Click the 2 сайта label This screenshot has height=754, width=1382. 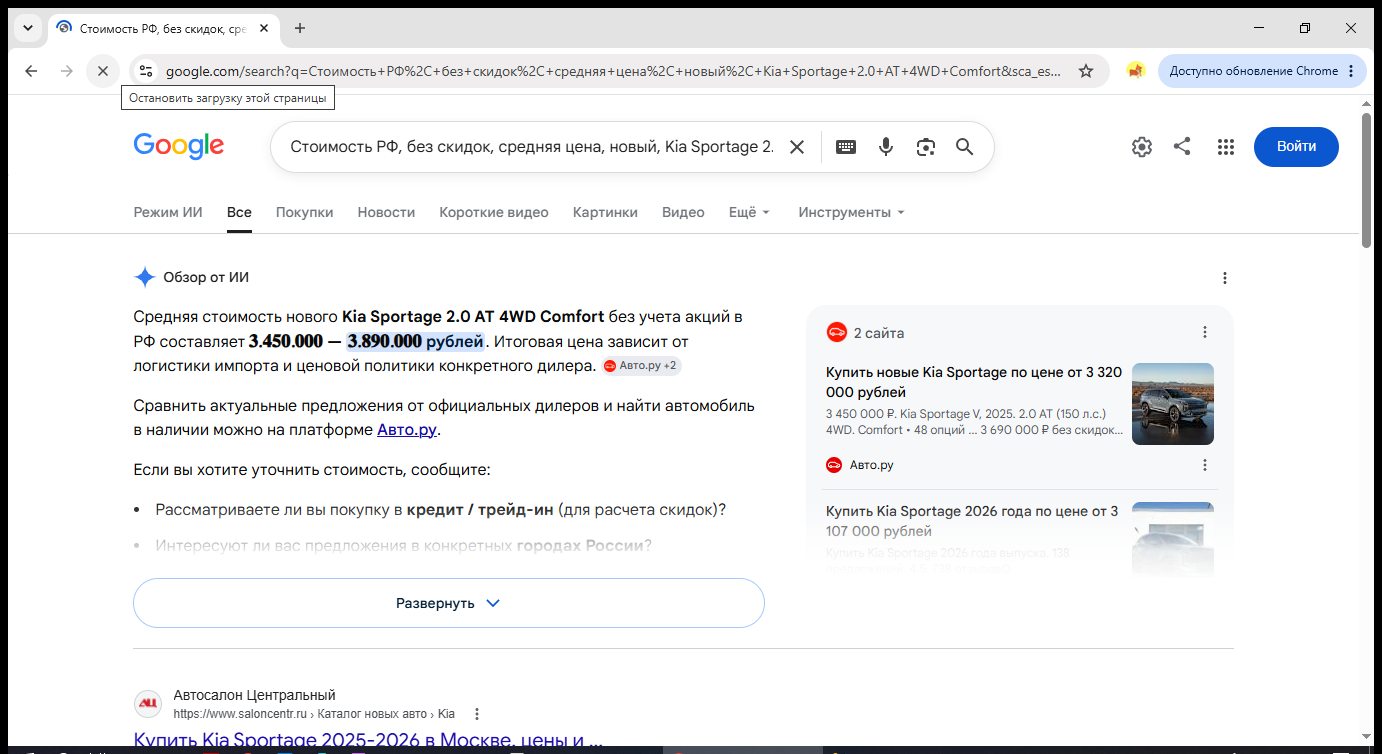(x=879, y=333)
